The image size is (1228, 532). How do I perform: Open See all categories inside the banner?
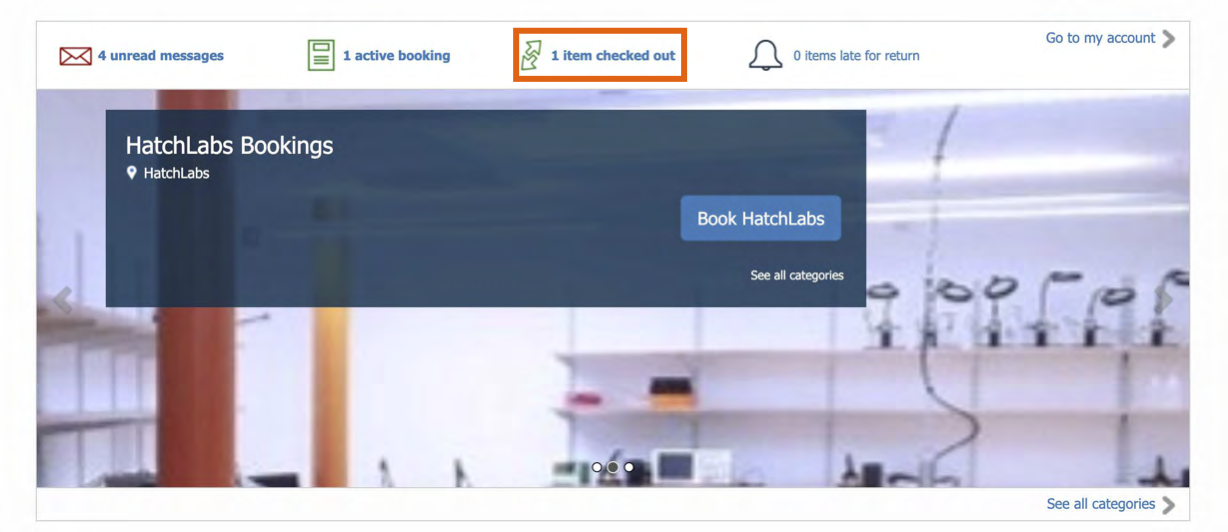point(797,275)
